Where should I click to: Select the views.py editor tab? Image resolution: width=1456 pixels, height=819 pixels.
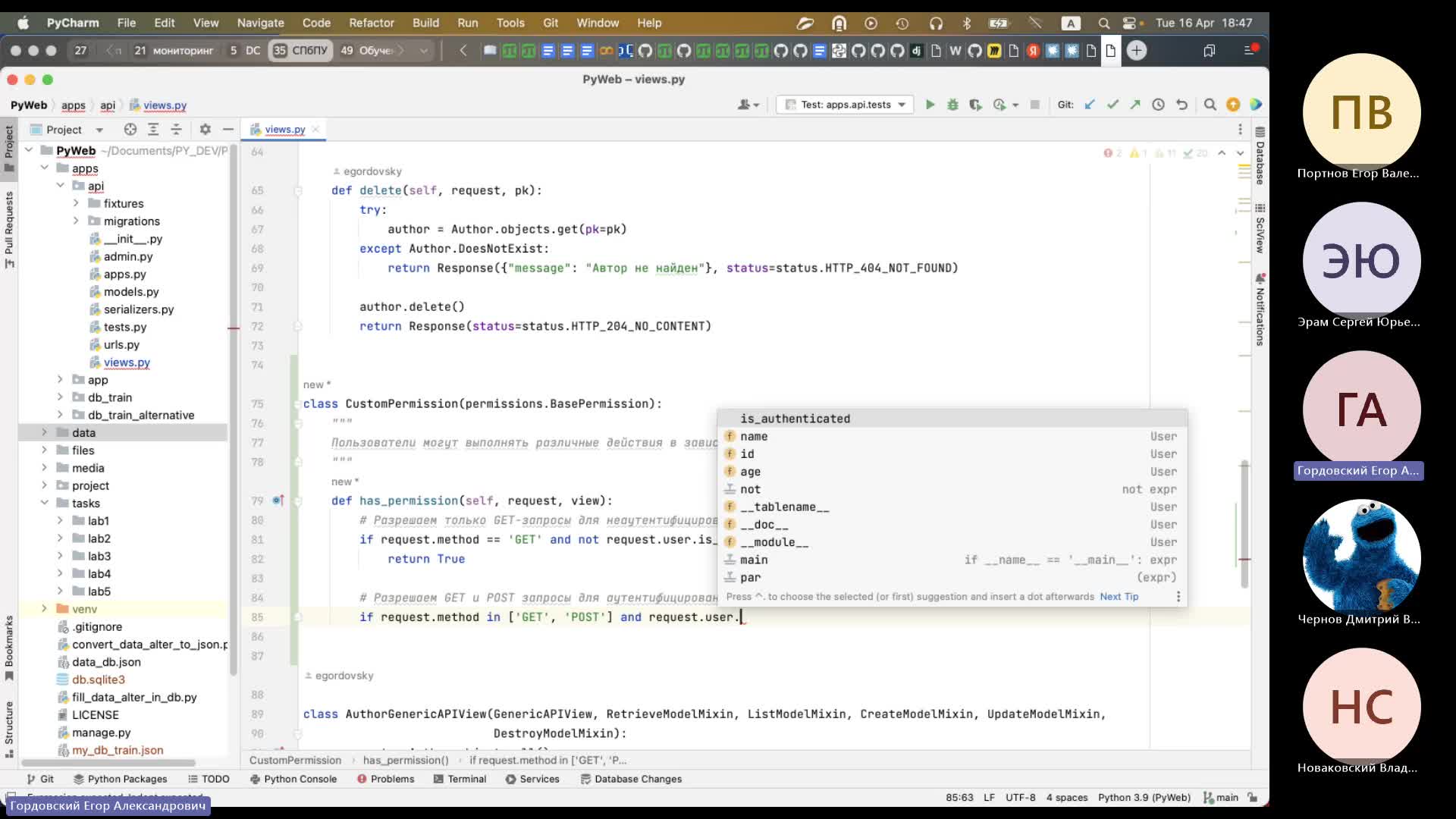click(x=284, y=130)
